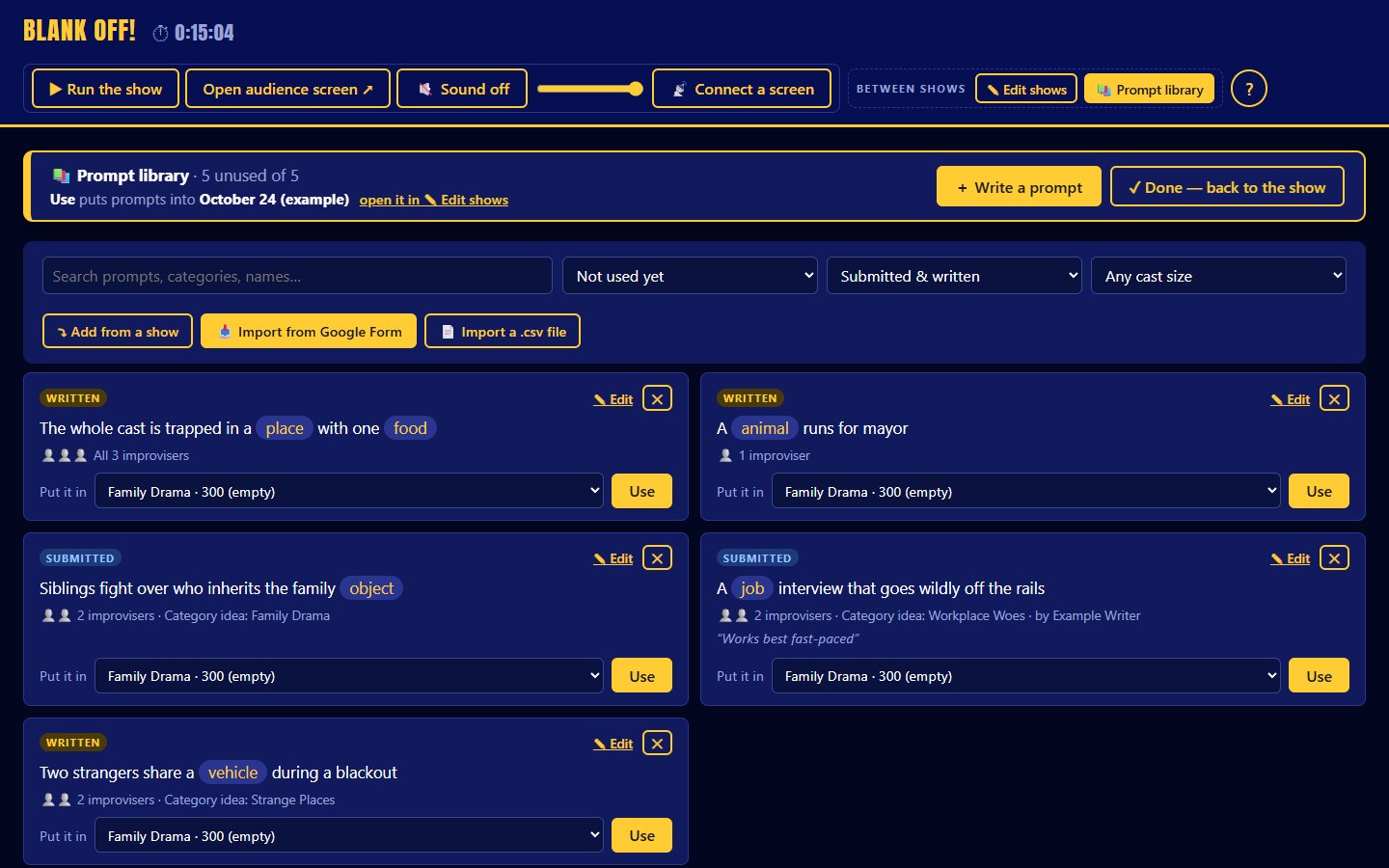Use the 'Siblings fight over' prompt
1389x868 pixels.
642,676
